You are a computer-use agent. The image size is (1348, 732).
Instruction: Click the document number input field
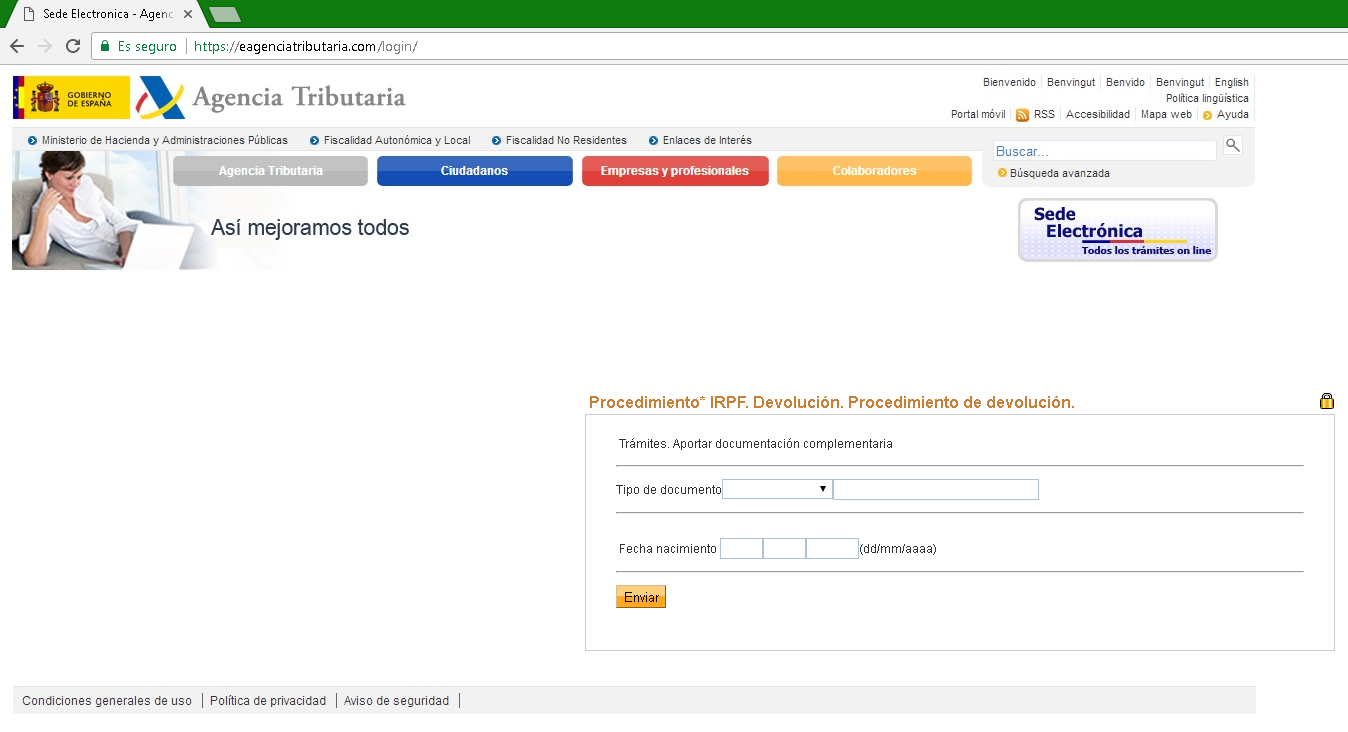click(x=936, y=489)
